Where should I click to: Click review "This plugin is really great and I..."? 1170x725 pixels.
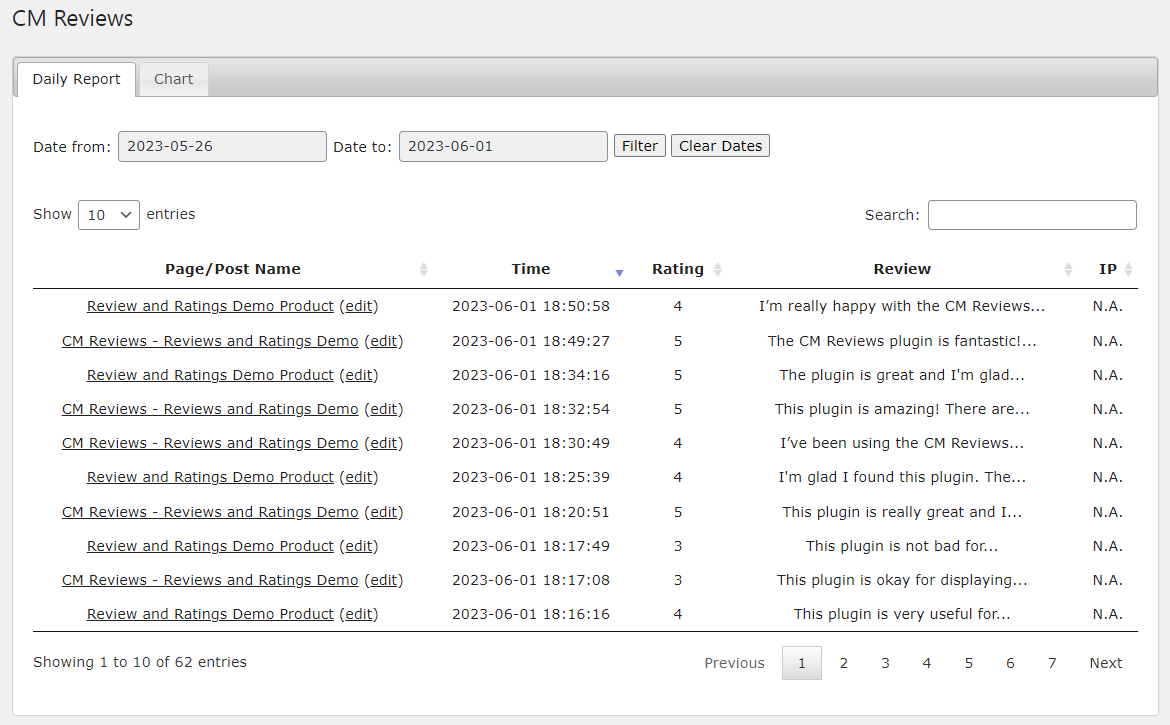[x=902, y=512]
